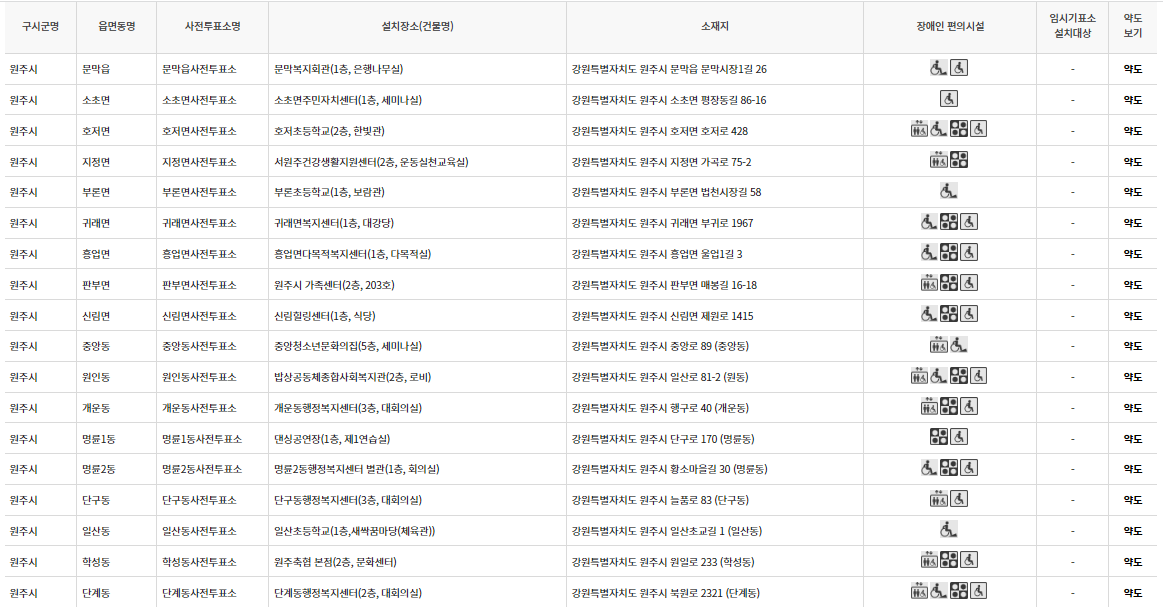1163x607 pixels.
Task: Click the accessible toilet icon for 원인동
Action: 978,377
